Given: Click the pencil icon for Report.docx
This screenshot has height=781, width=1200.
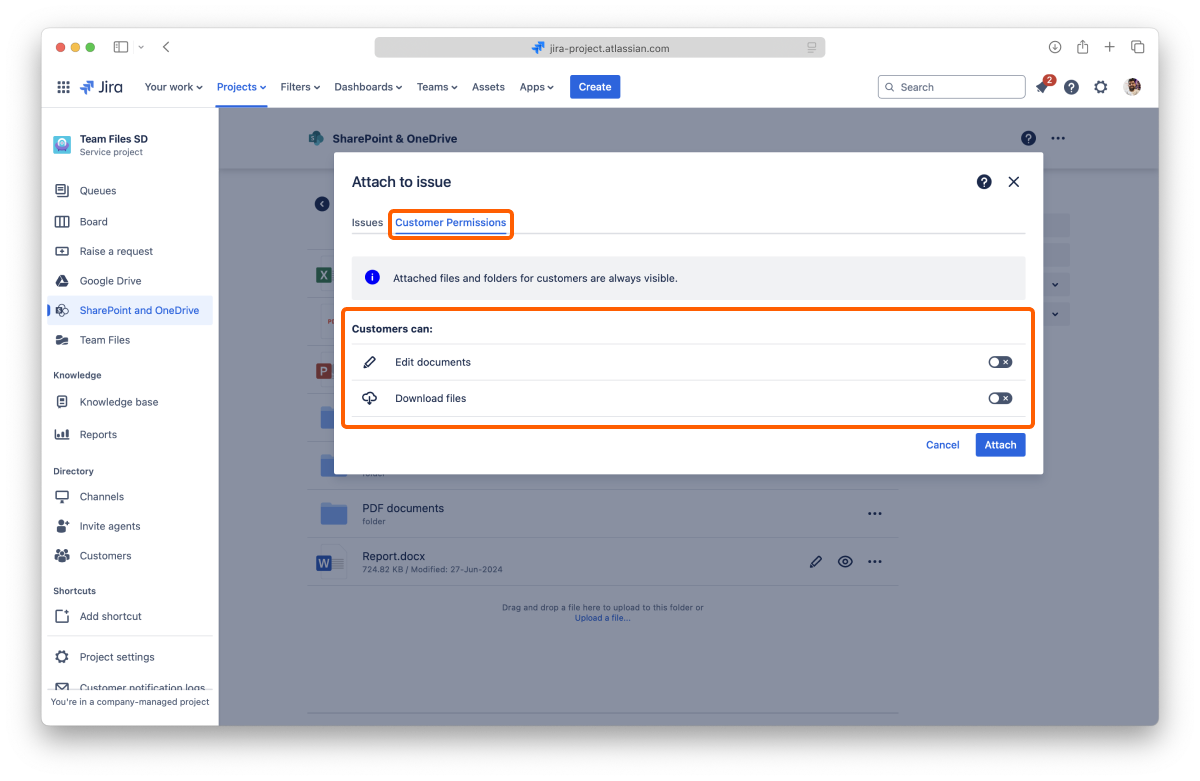Looking at the screenshot, I should point(816,562).
